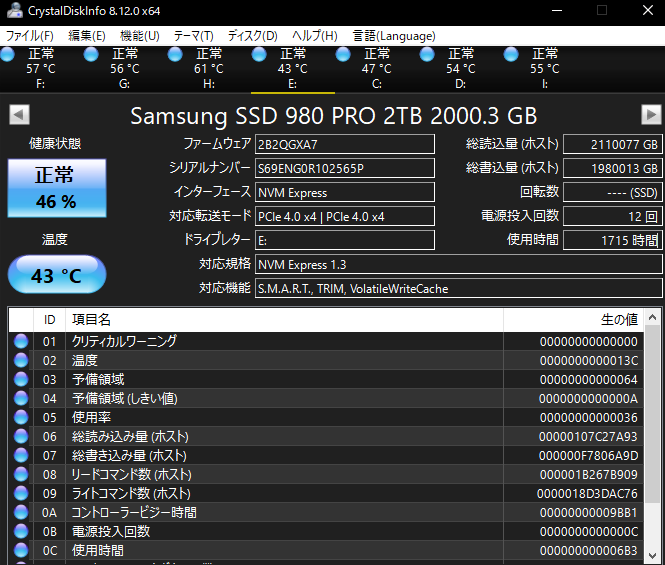Click the features field S.M.A.R.T., TRIM
The image size is (665, 565).
[x=458, y=288]
